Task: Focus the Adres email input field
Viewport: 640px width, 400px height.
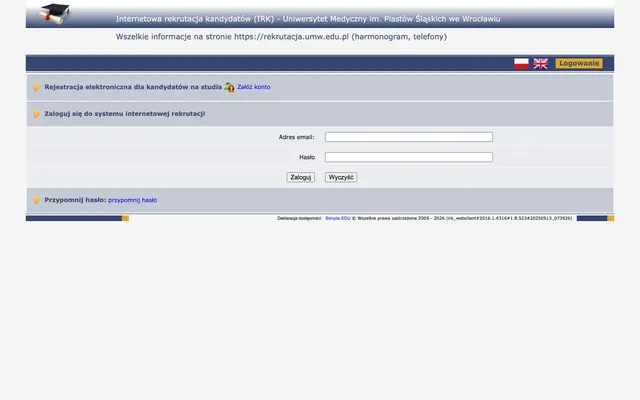Action: (x=409, y=137)
